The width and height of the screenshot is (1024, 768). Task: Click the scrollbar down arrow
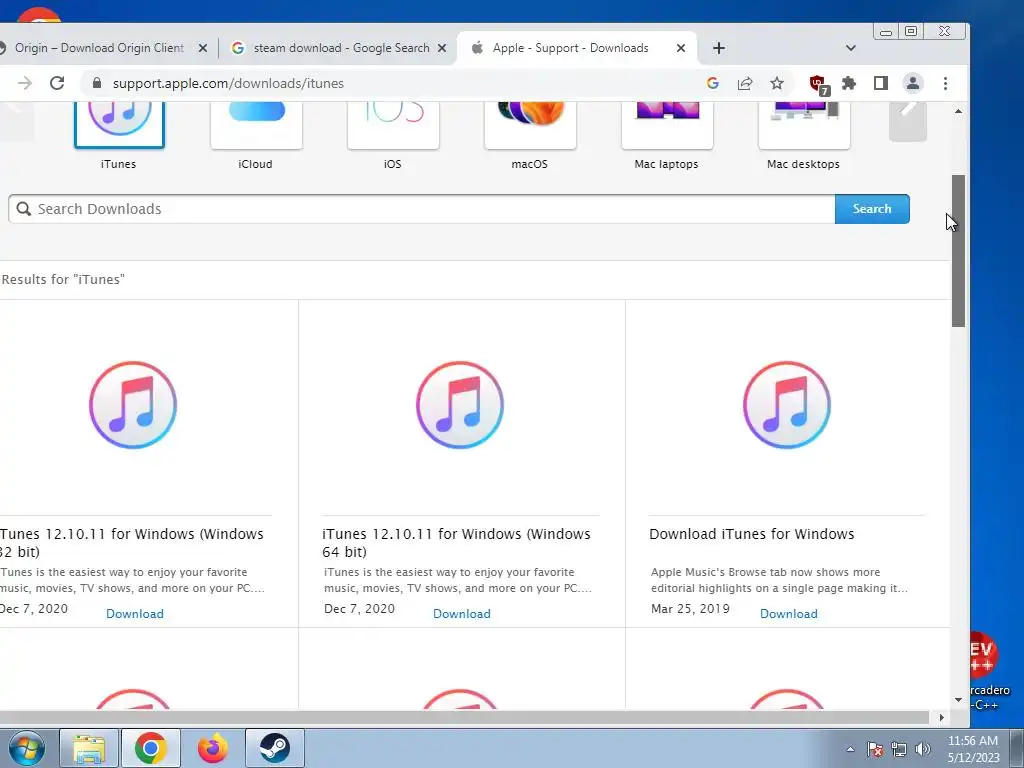958,699
